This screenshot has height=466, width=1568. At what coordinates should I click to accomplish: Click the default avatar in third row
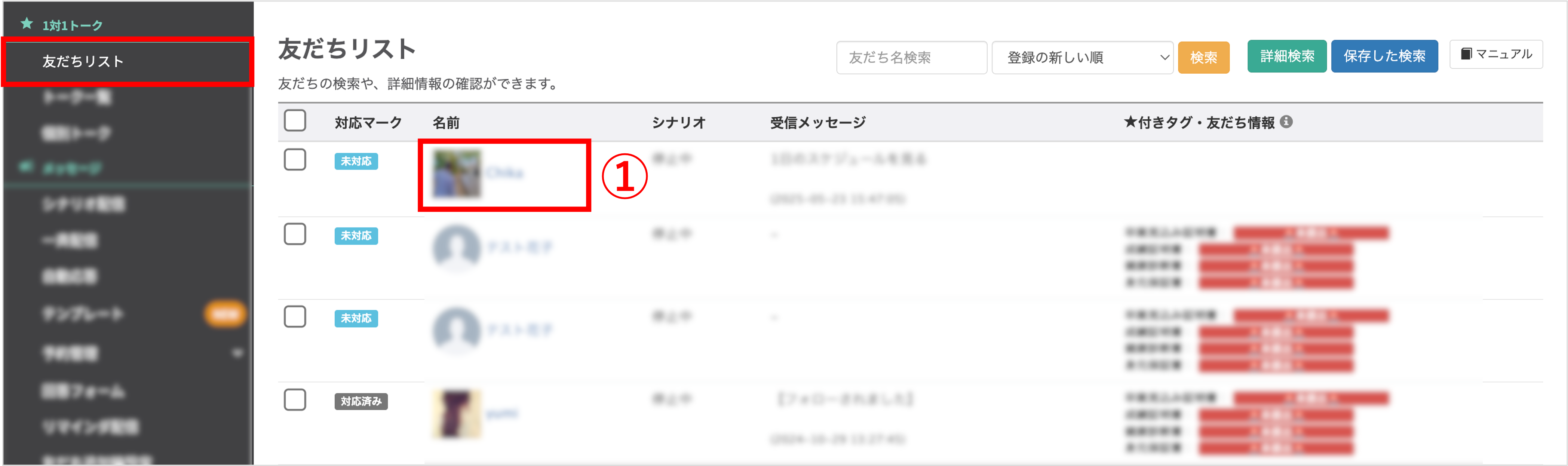coord(457,330)
